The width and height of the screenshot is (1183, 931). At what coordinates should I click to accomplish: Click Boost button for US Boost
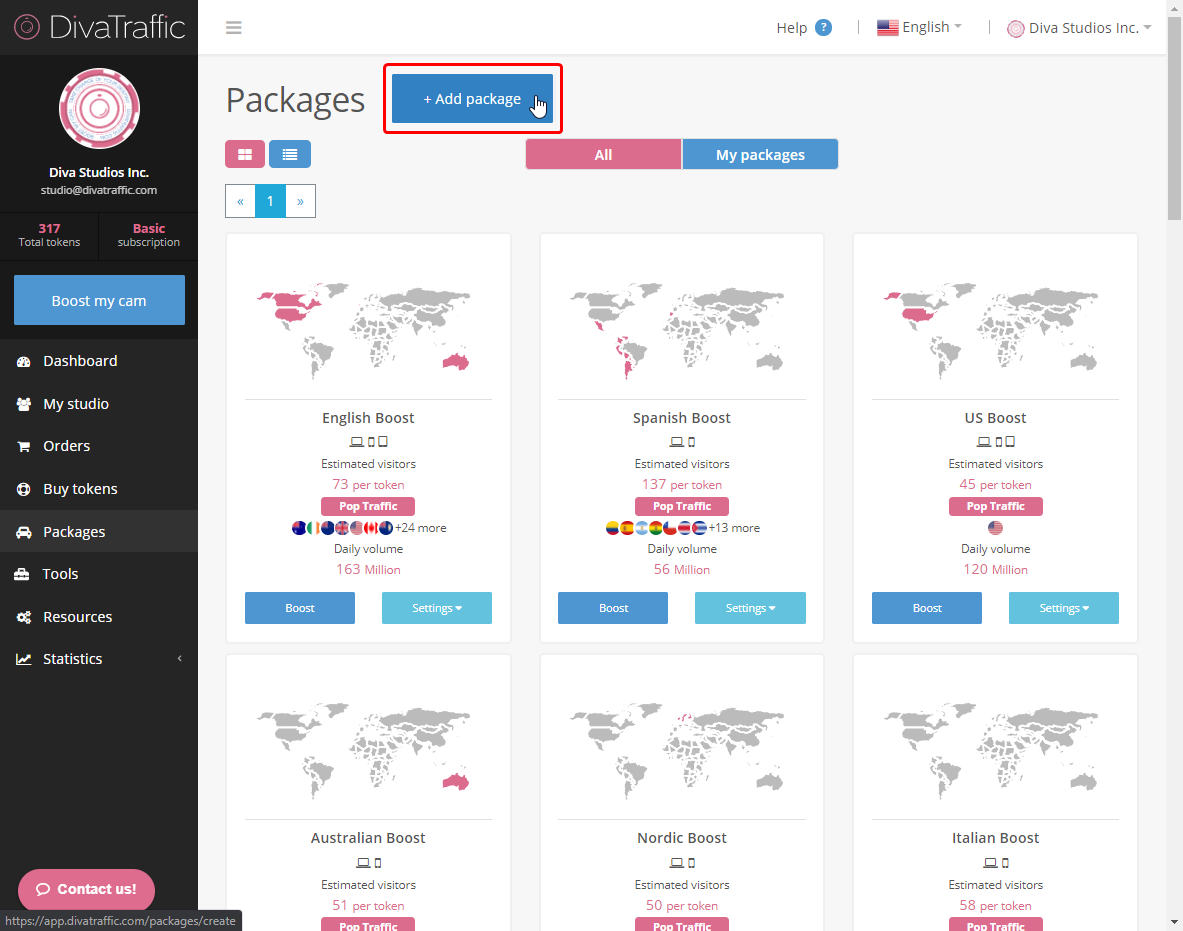(x=926, y=608)
